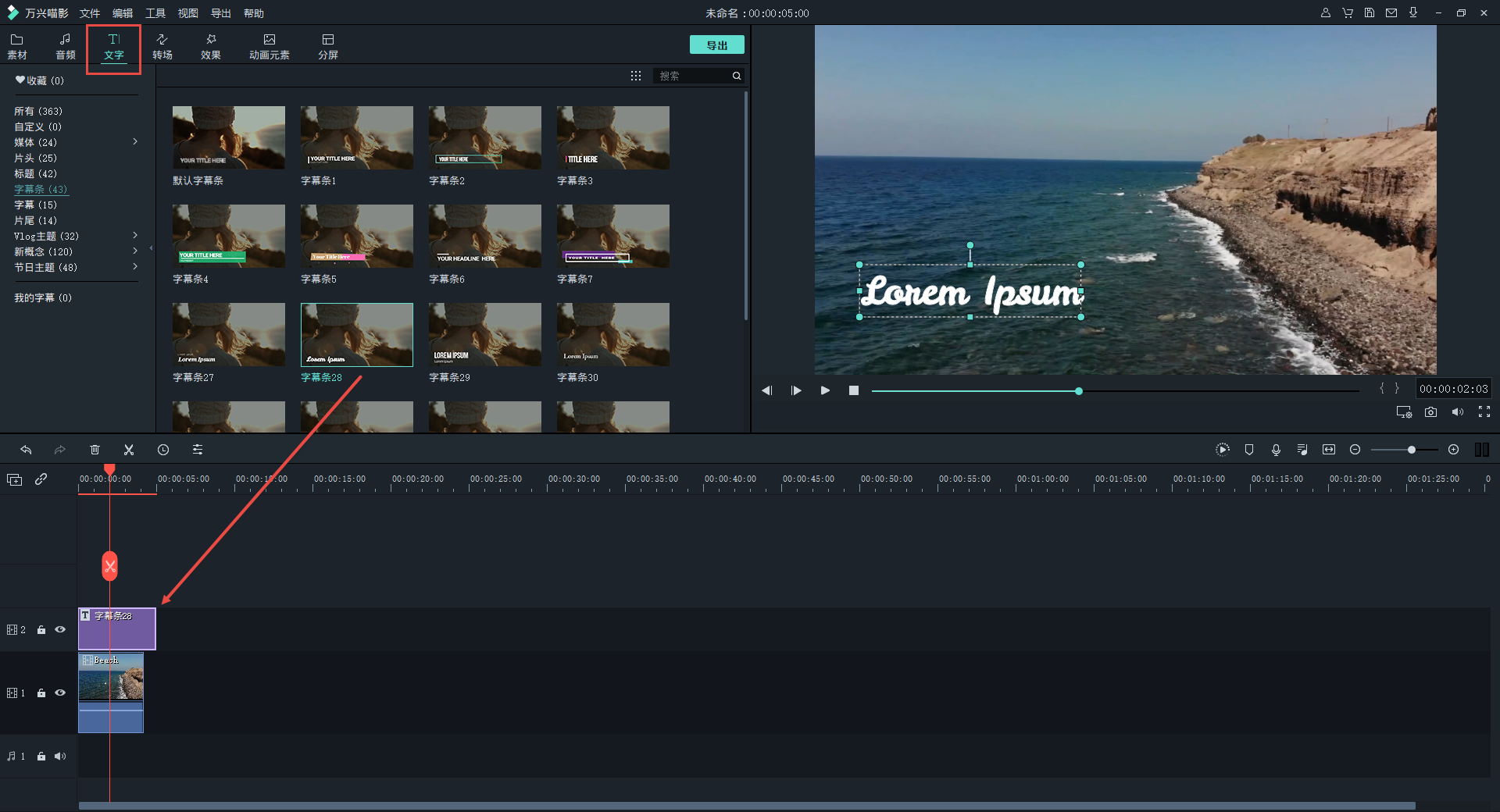The width and height of the screenshot is (1500, 812).
Task: Open the 文件 menu
Action: click(x=90, y=13)
